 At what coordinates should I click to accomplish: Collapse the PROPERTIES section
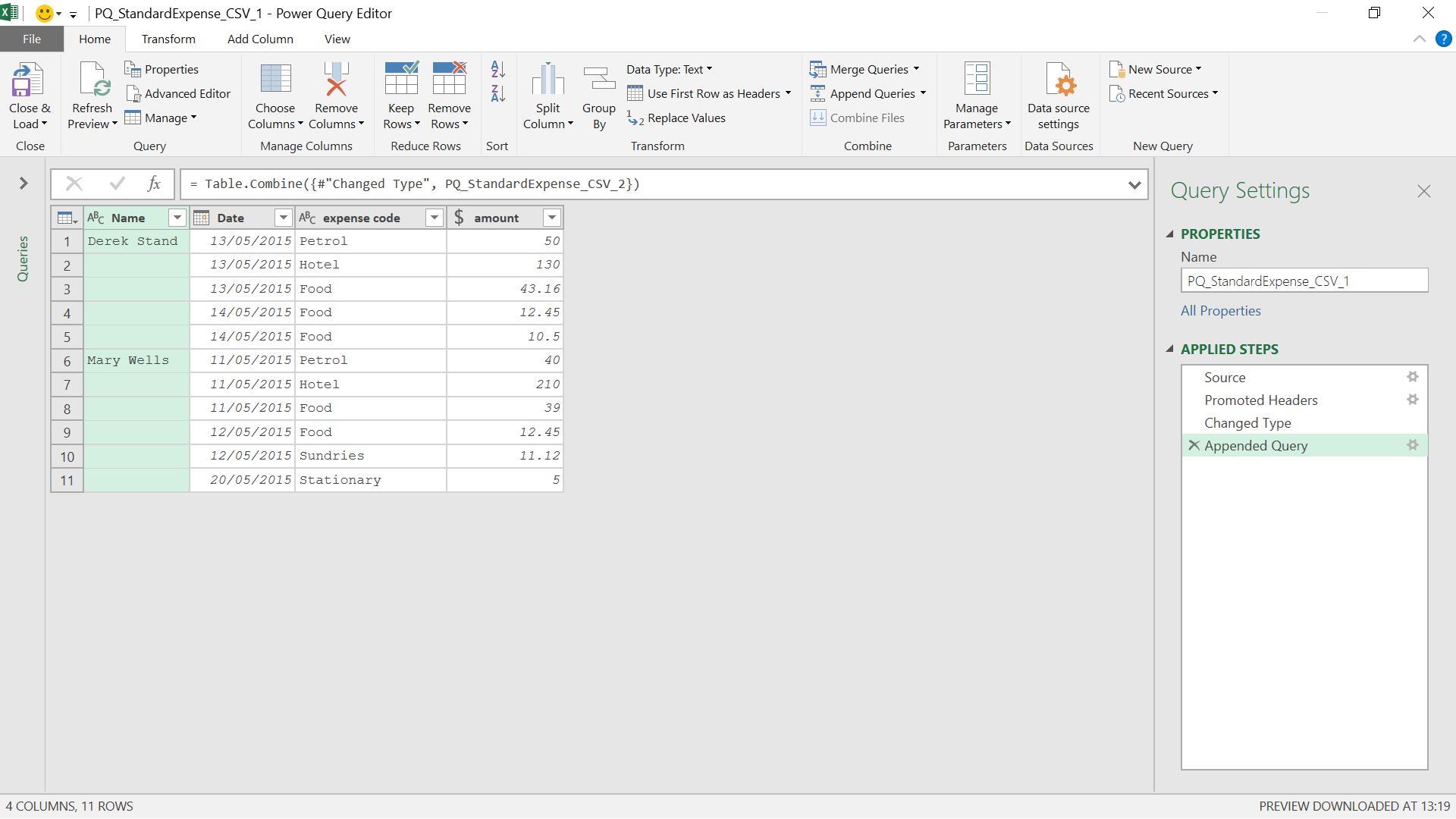pos(1170,234)
